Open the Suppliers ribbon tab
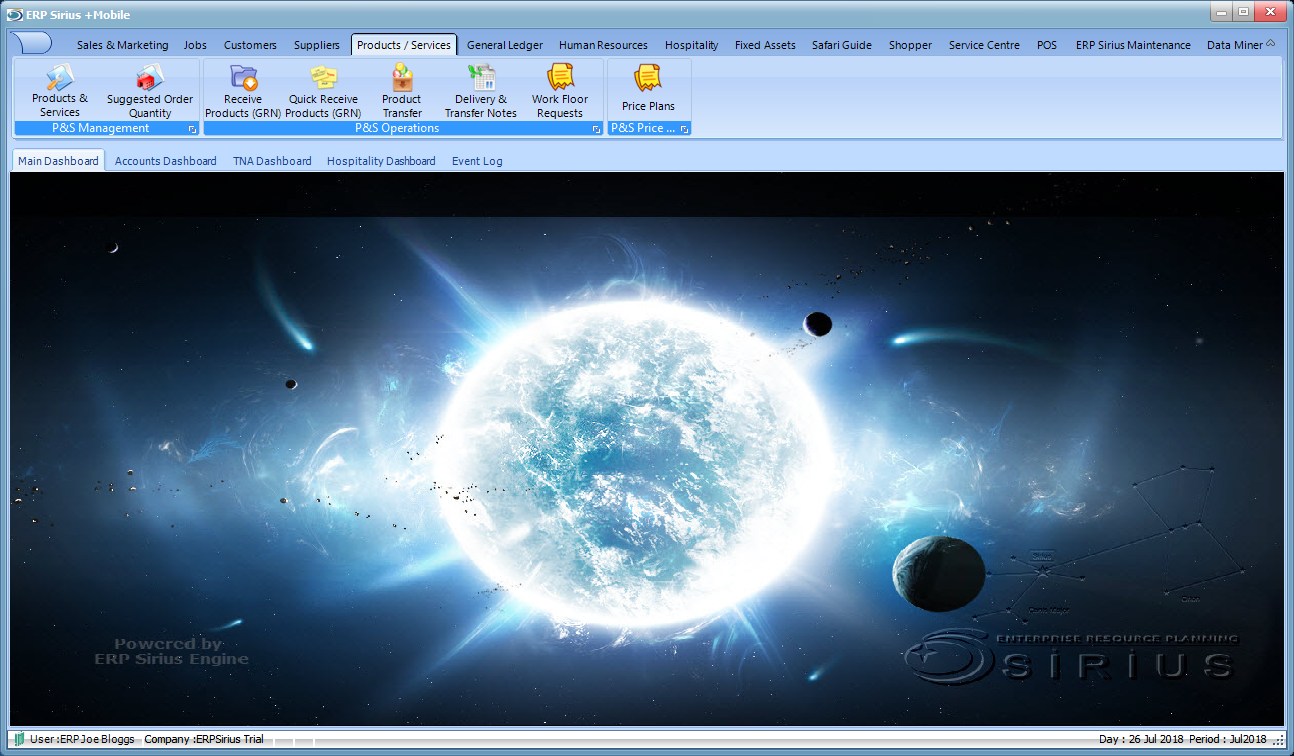 pos(317,45)
